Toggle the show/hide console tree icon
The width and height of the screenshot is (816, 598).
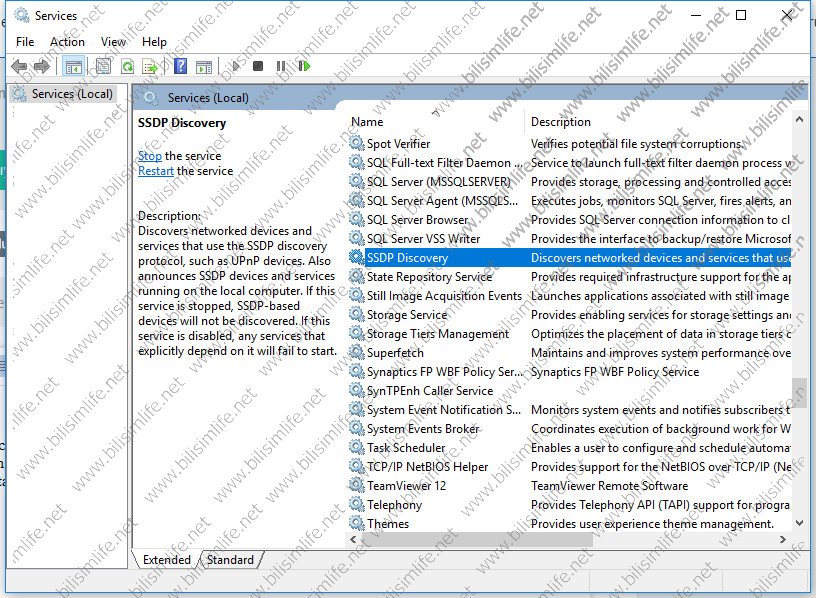[73, 67]
